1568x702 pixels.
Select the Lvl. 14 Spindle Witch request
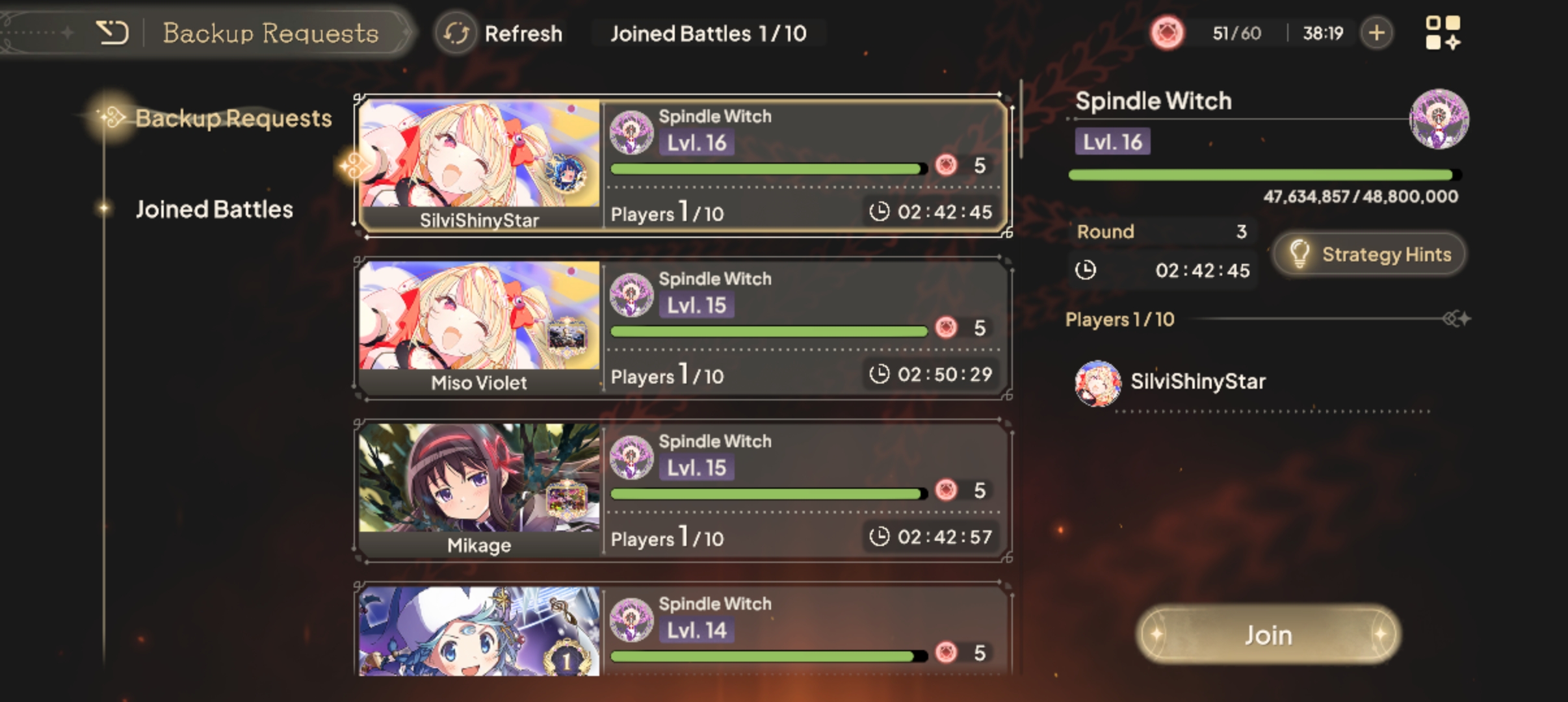tap(683, 629)
